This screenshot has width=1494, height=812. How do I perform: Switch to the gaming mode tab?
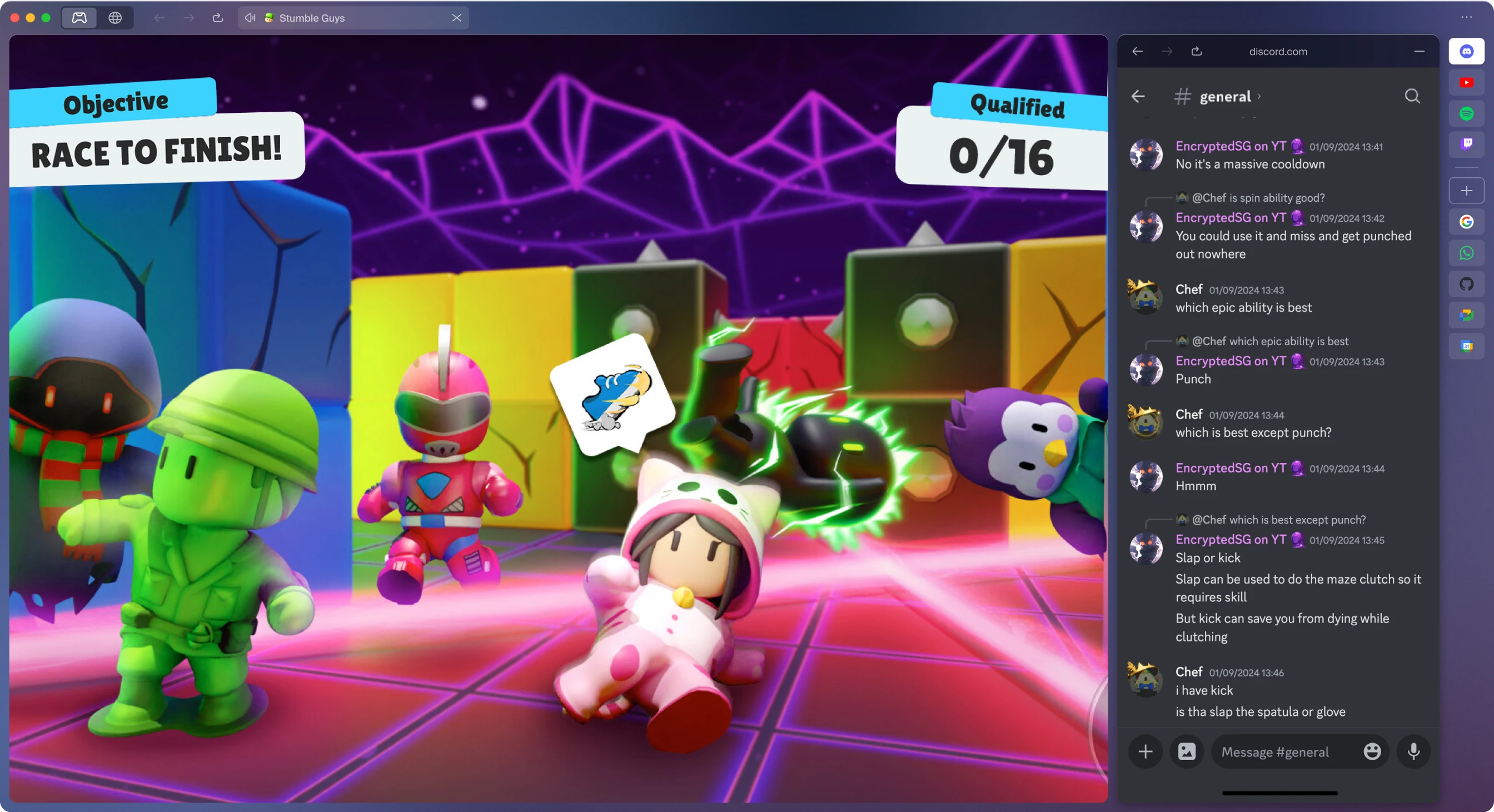click(x=79, y=18)
